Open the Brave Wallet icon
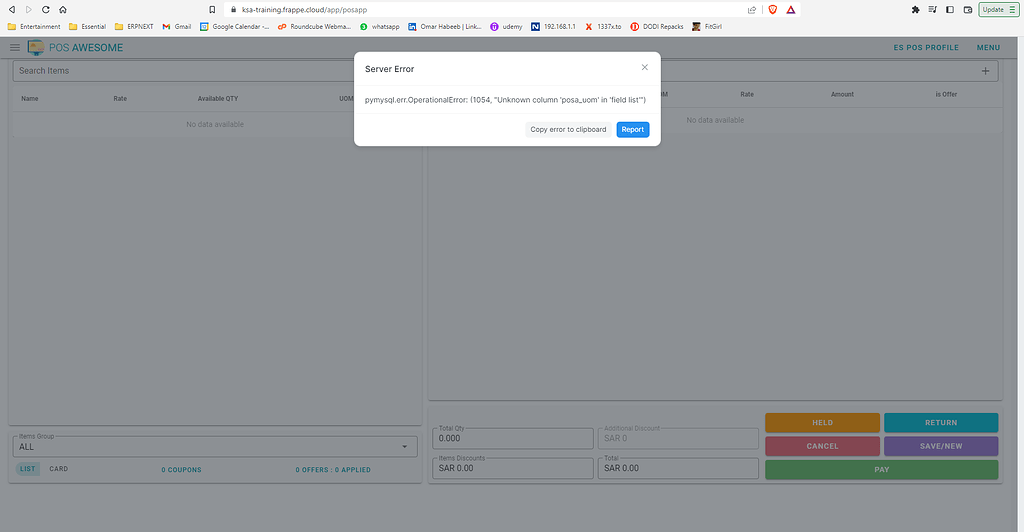1024x532 pixels. (x=968, y=10)
